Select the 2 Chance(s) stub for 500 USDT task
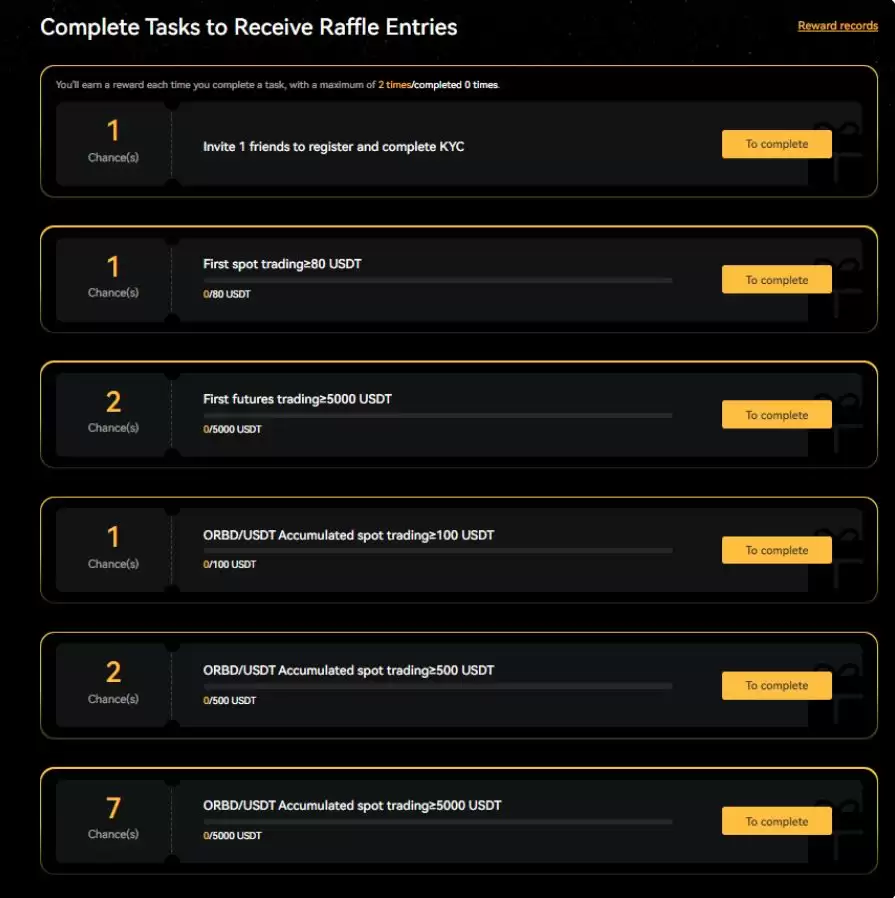Screen dimensions: 895x898 [113, 686]
